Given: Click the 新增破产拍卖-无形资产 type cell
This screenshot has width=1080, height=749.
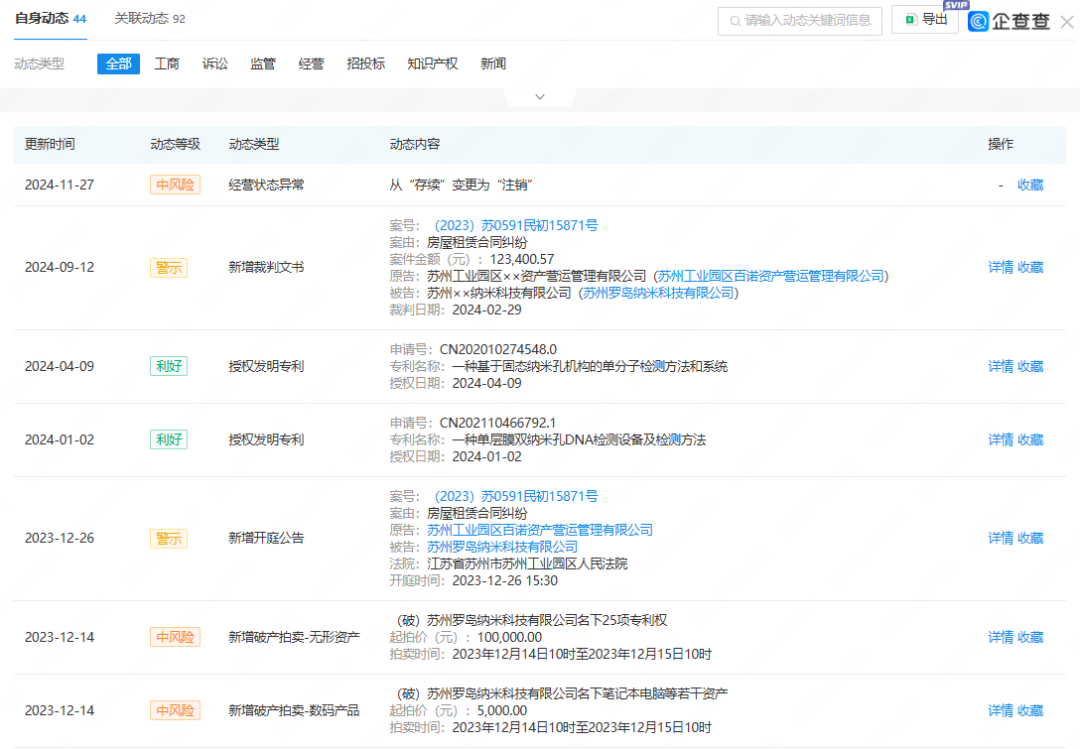Looking at the screenshot, I should (294, 637).
